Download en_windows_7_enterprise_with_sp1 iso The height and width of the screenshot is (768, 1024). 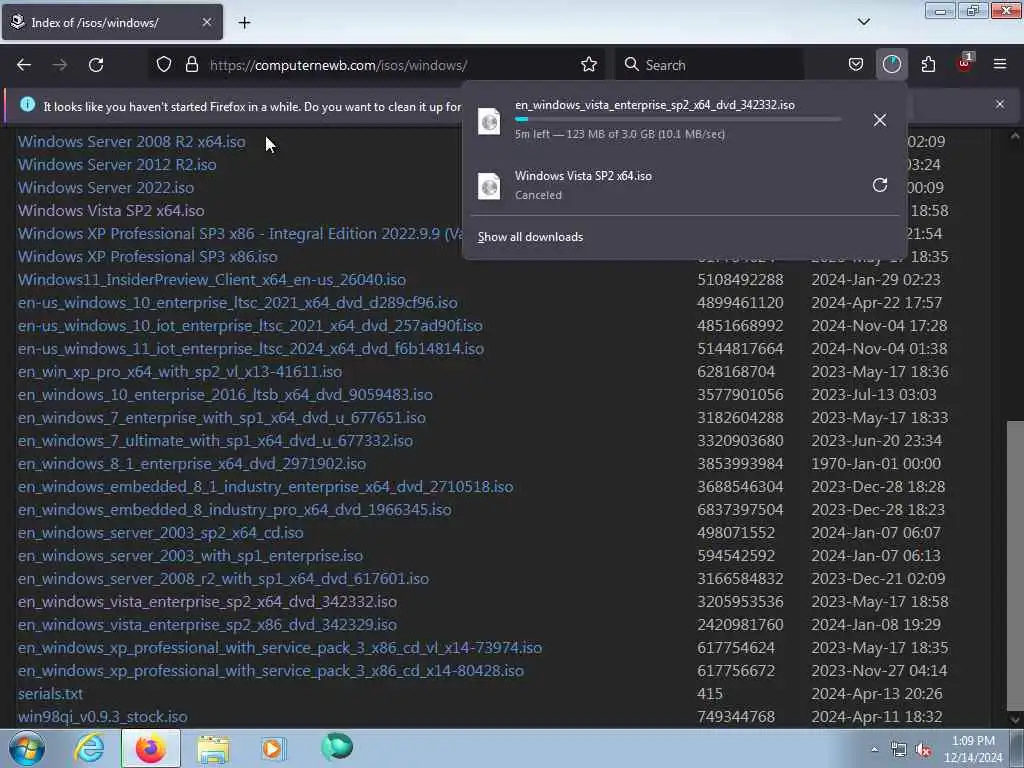[221, 417]
